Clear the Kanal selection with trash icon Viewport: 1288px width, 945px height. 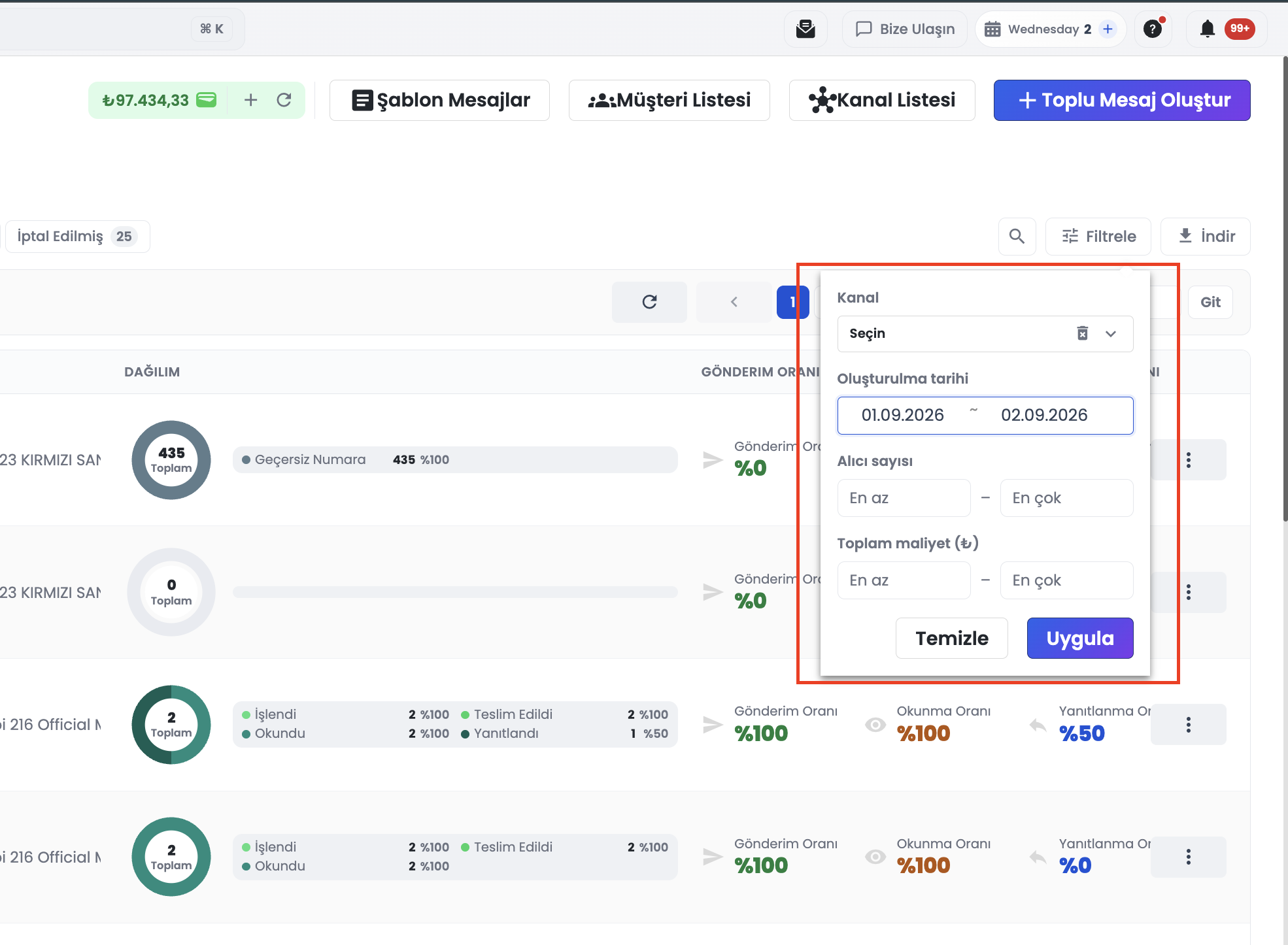[x=1083, y=333]
